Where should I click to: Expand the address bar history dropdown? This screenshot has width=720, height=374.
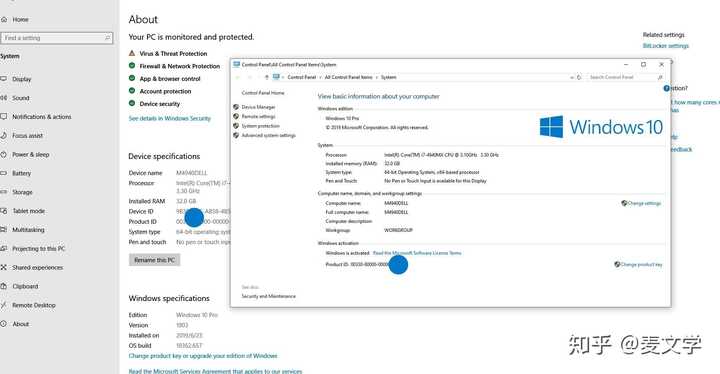(x=572, y=77)
